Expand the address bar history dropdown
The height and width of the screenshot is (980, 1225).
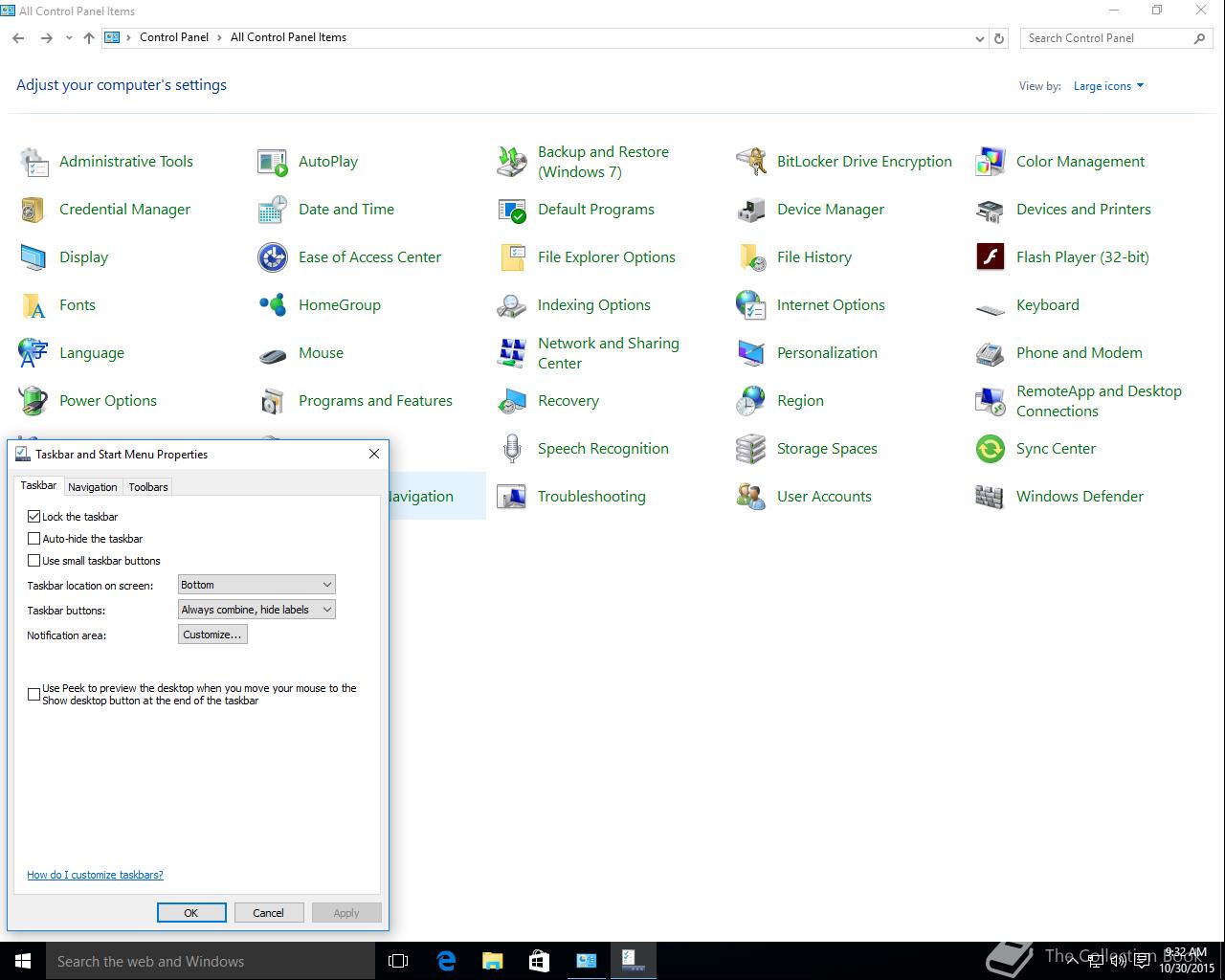click(x=979, y=38)
